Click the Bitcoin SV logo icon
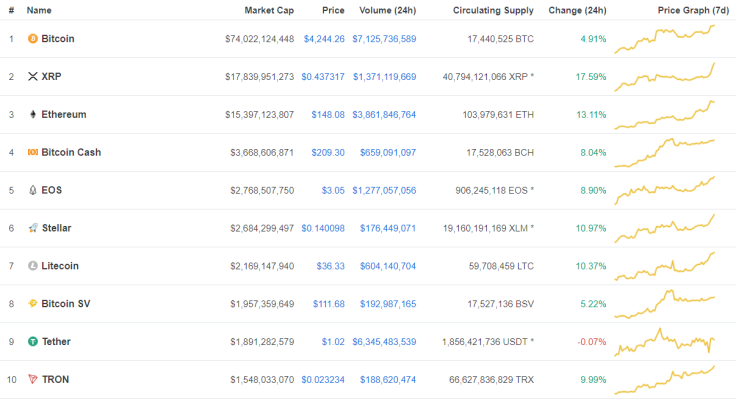Screen dimensions: 736x400 coord(32,304)
